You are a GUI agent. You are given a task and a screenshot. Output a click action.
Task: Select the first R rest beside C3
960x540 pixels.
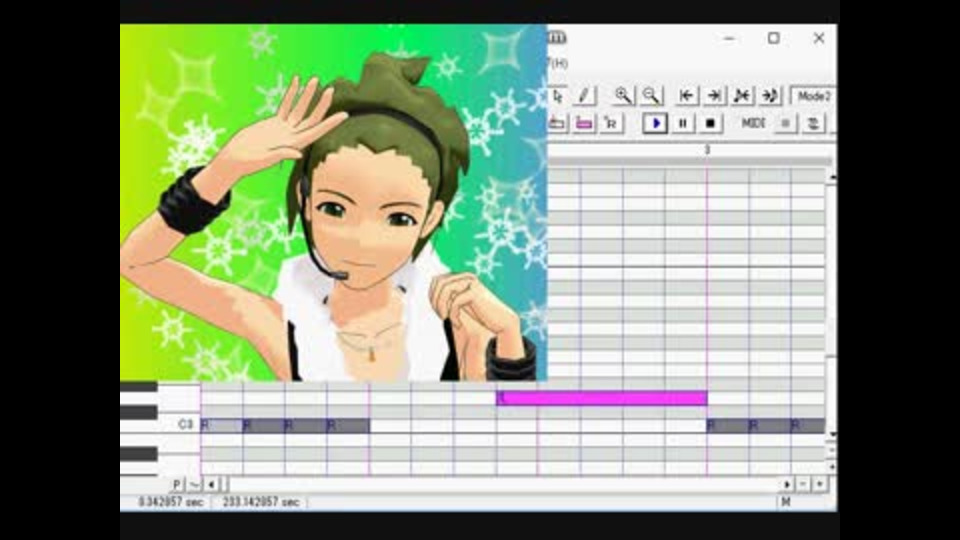[x=222, y=425]
